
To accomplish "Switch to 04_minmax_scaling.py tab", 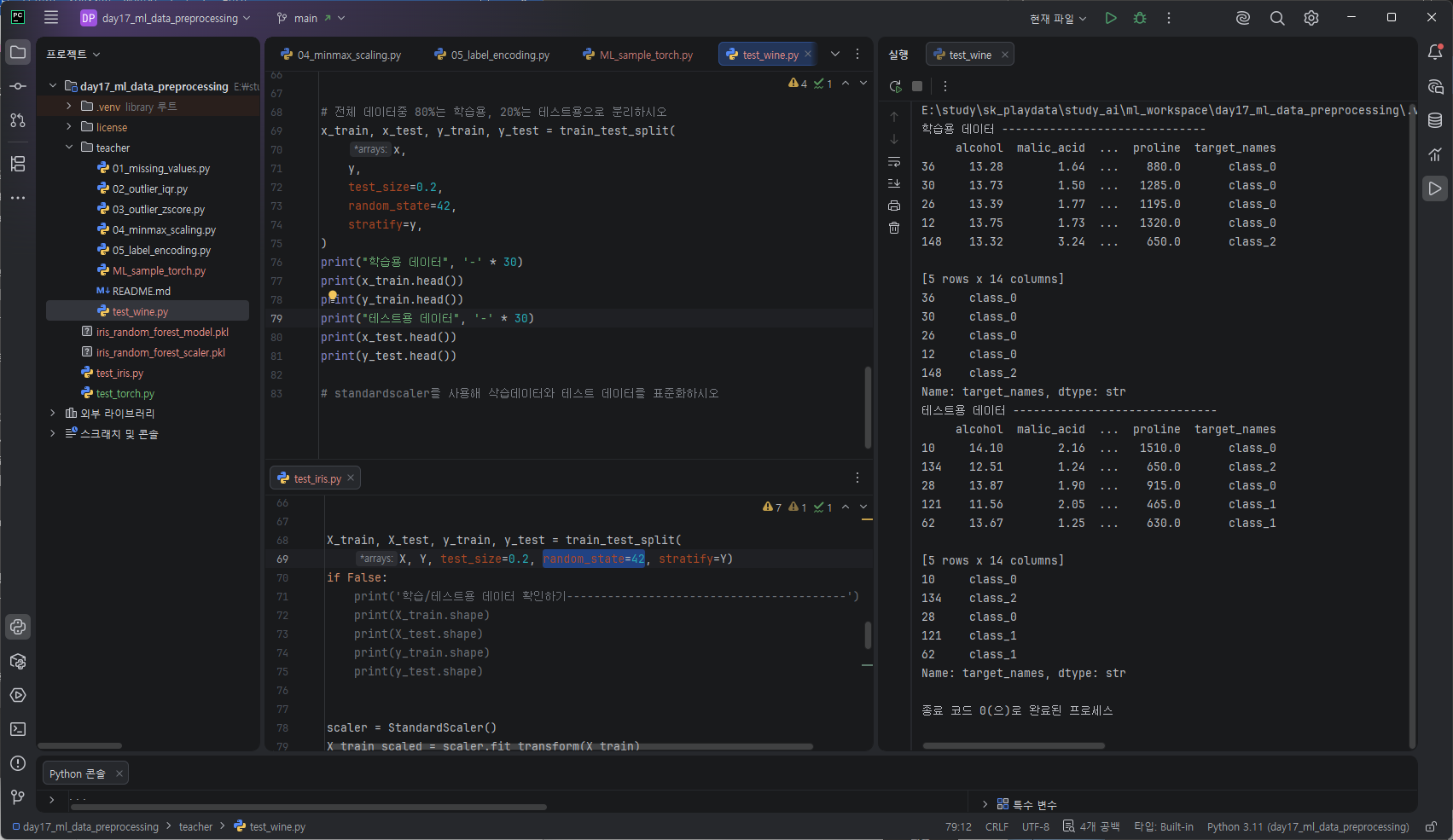I will [x=340, y=55].
